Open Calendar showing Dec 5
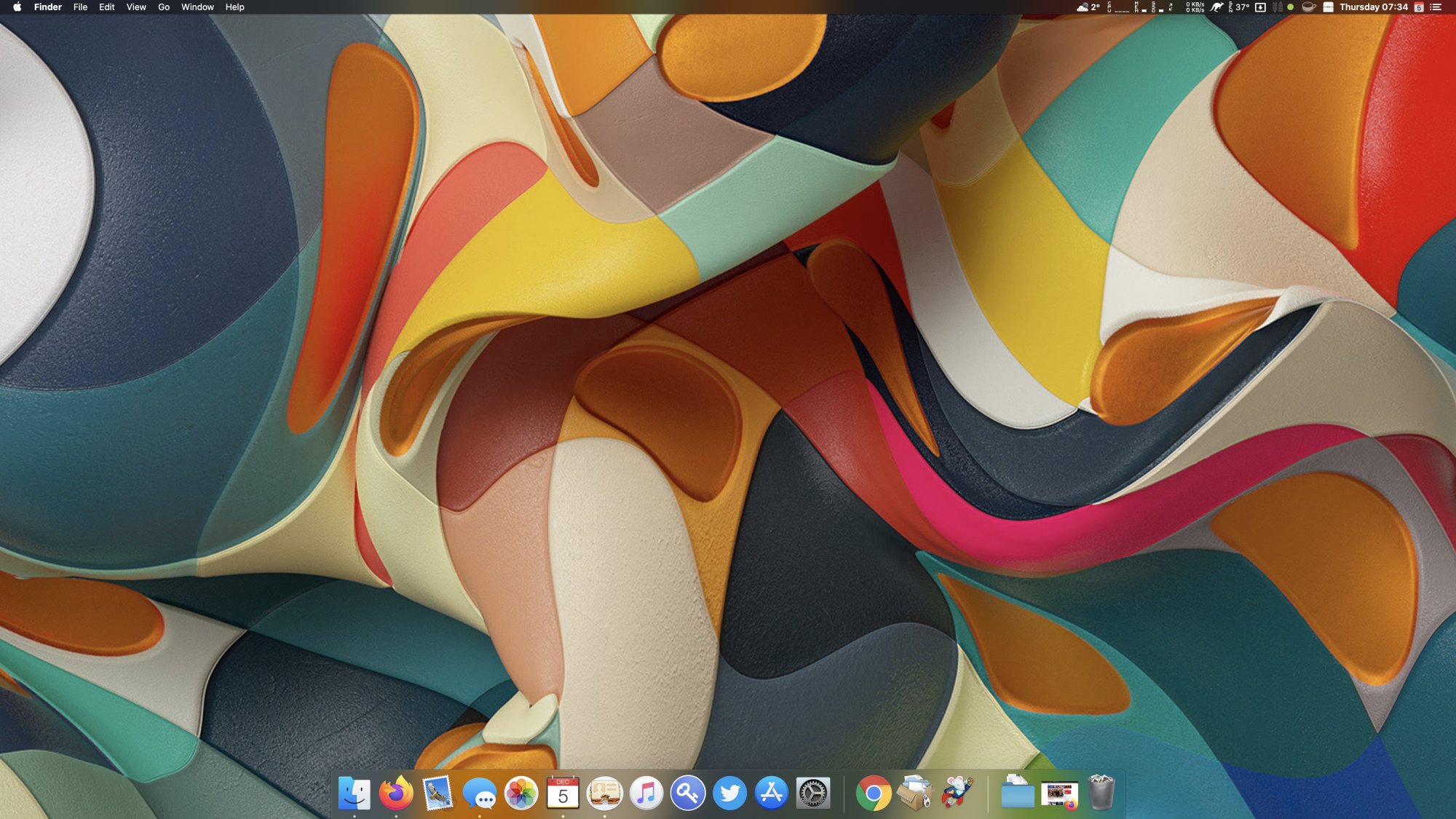This screenshot has height=819, width=1456. (563, 793)
